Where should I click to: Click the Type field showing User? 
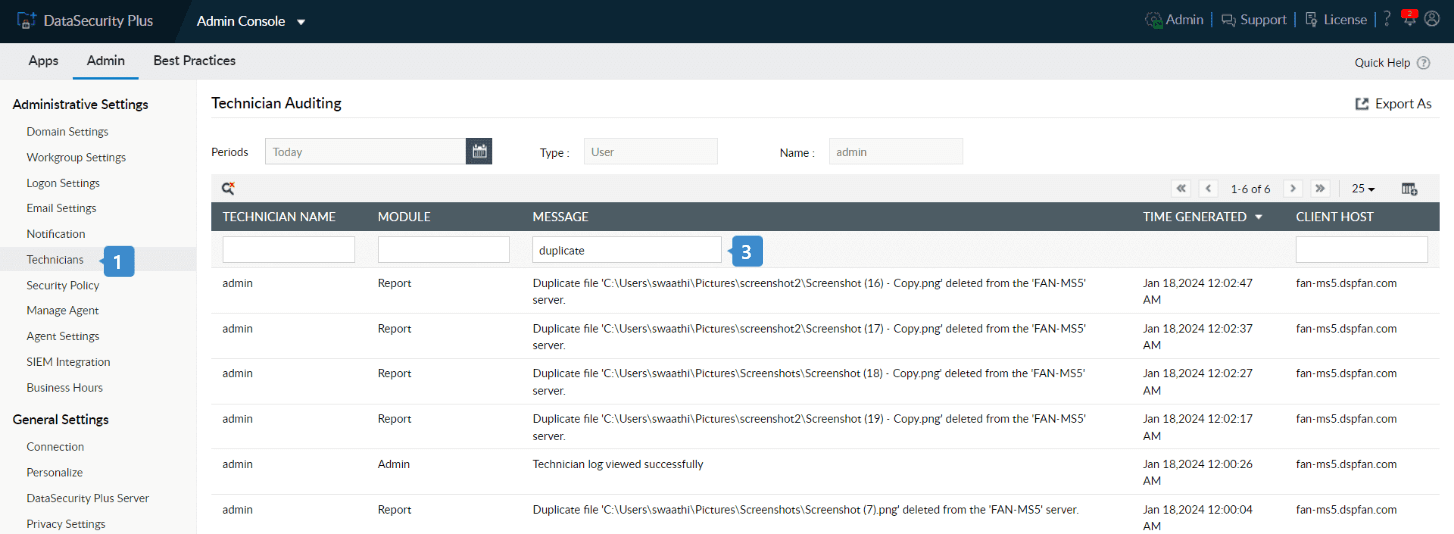click(x=651, y=152)
